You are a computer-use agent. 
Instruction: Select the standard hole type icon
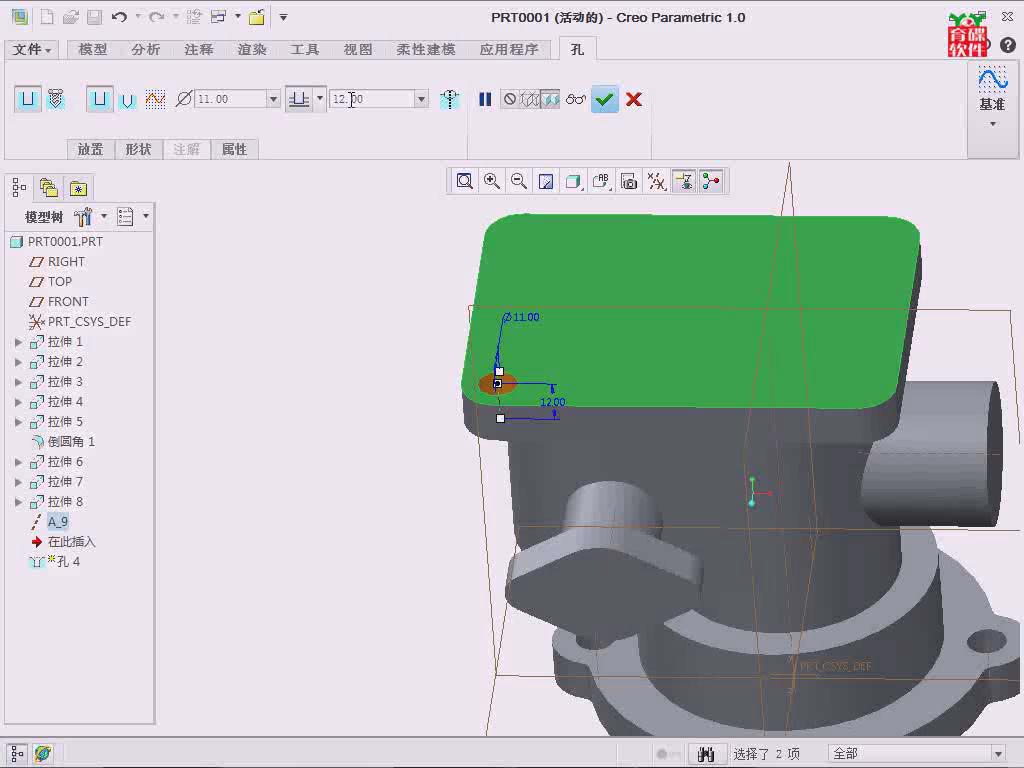[57, 99]
